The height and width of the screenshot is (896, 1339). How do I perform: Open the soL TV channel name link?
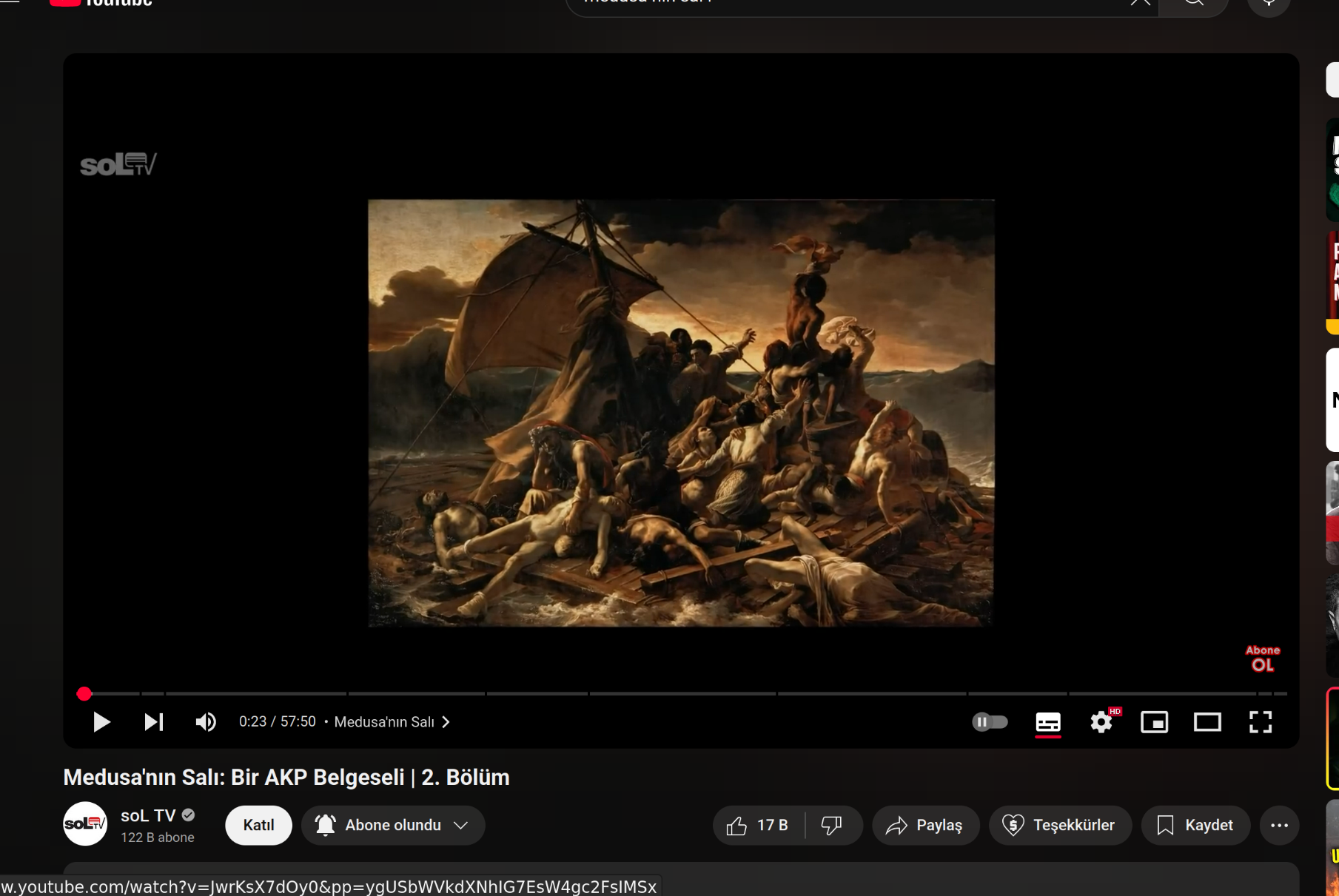(148, 816)
